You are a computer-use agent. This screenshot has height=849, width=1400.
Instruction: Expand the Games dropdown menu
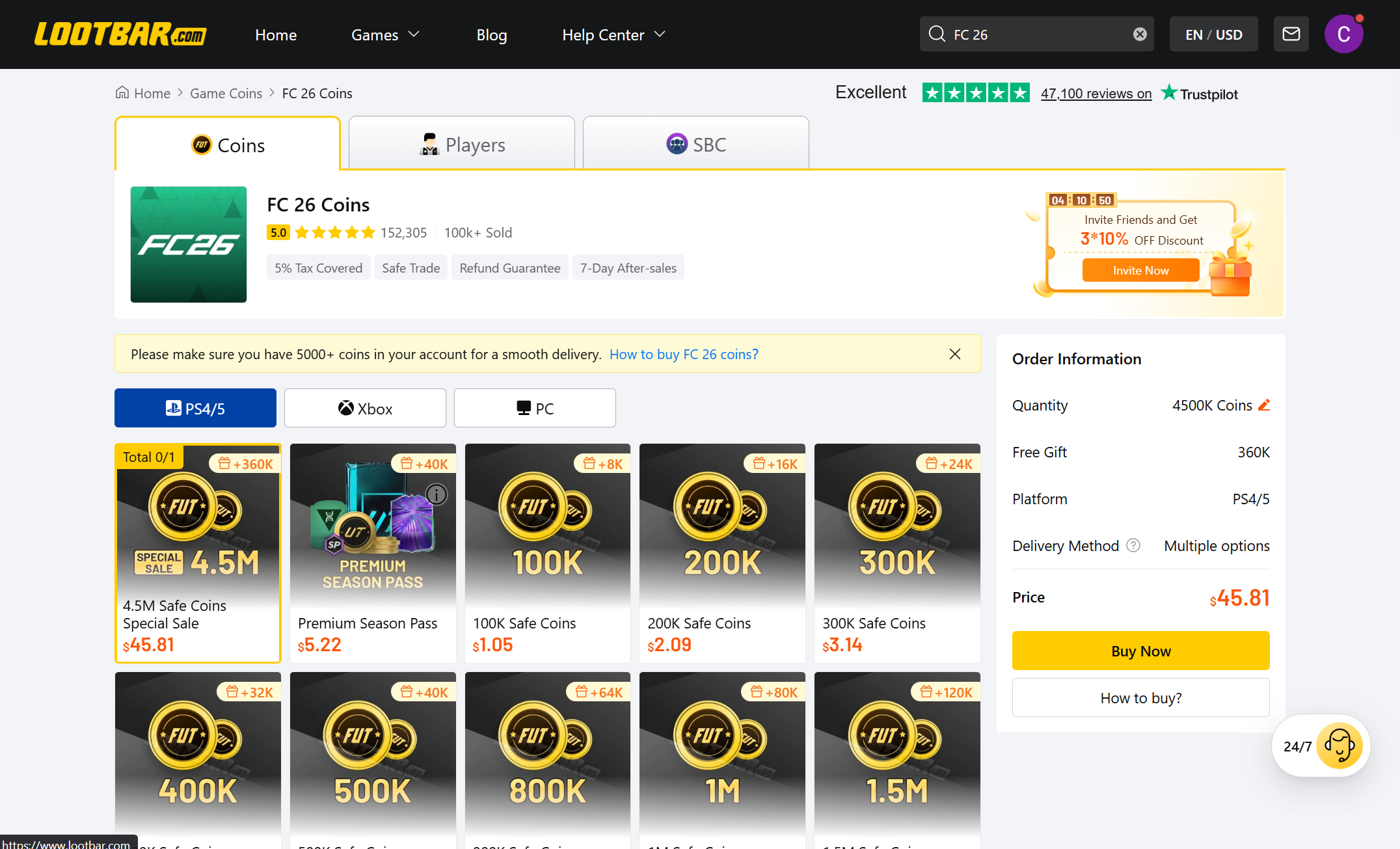tap(385, 34)
